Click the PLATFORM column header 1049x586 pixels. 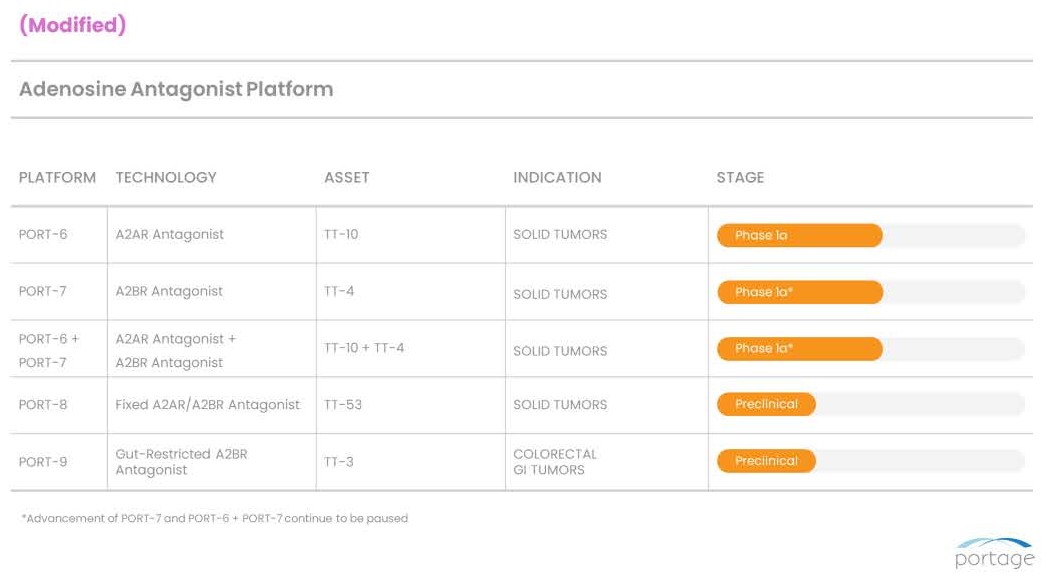pyautogui.click(x=57, y=178)
